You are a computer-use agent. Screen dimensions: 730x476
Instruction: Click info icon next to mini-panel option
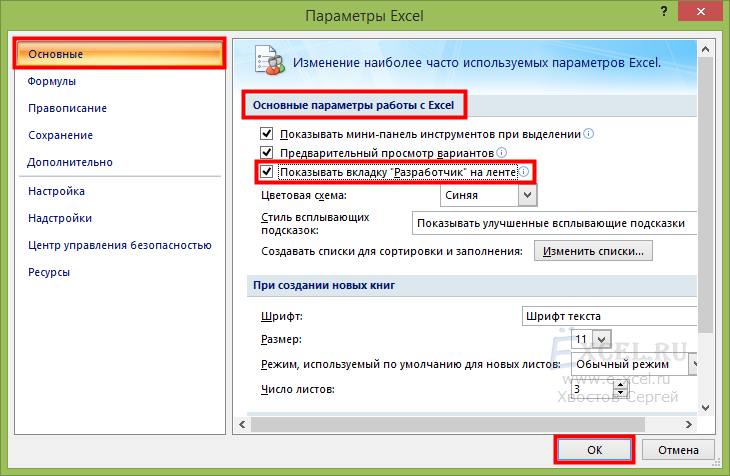pyautogui.click(x=589, y=134)
